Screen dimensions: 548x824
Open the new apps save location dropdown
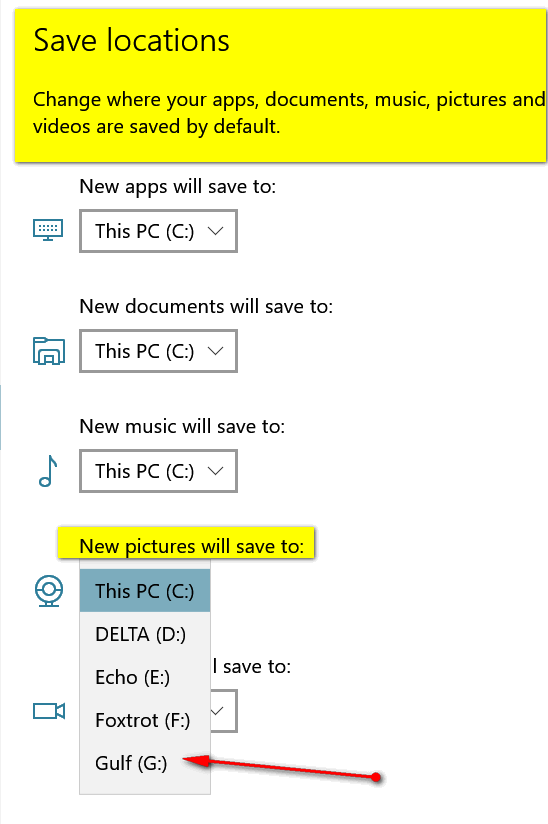[158, 231]
